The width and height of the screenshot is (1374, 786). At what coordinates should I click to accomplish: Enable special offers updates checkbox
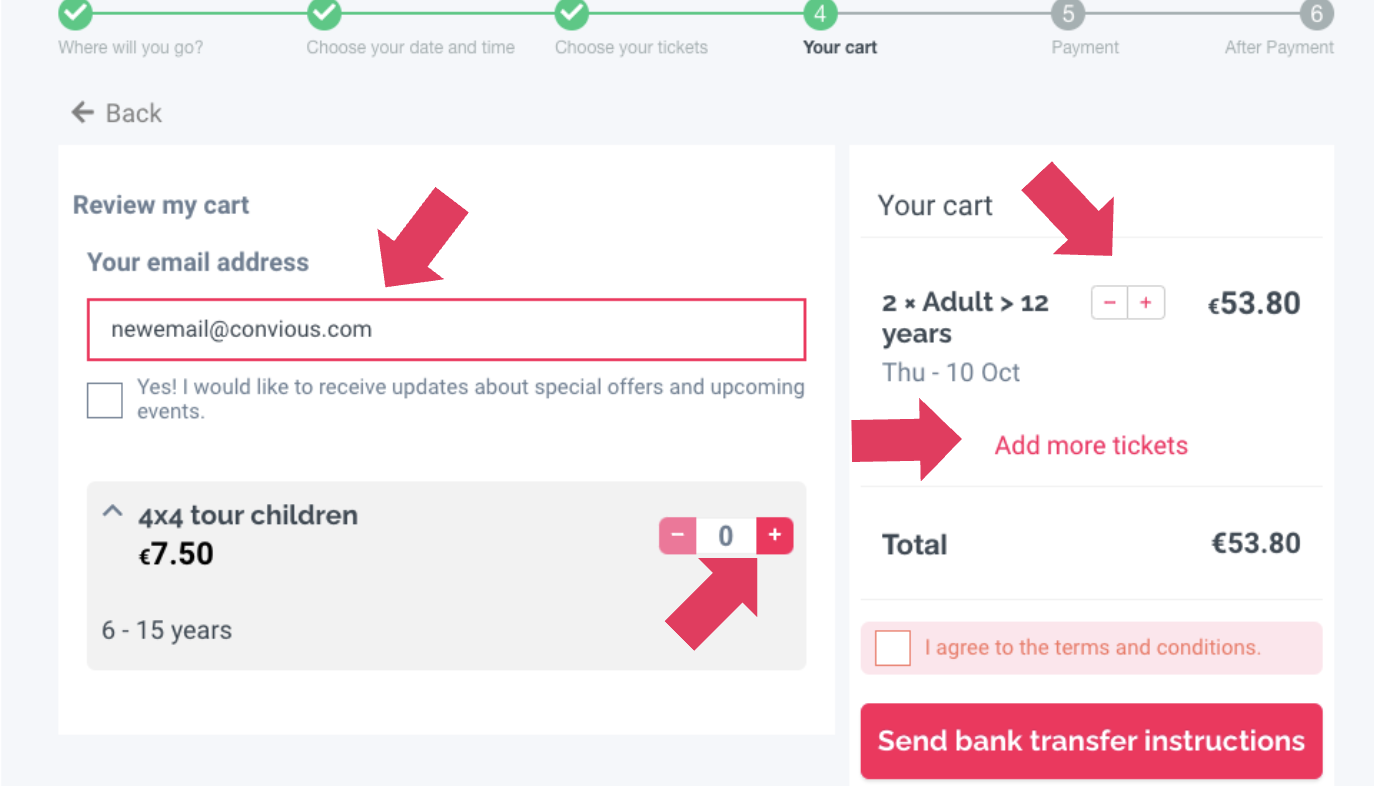coord(105,400)
